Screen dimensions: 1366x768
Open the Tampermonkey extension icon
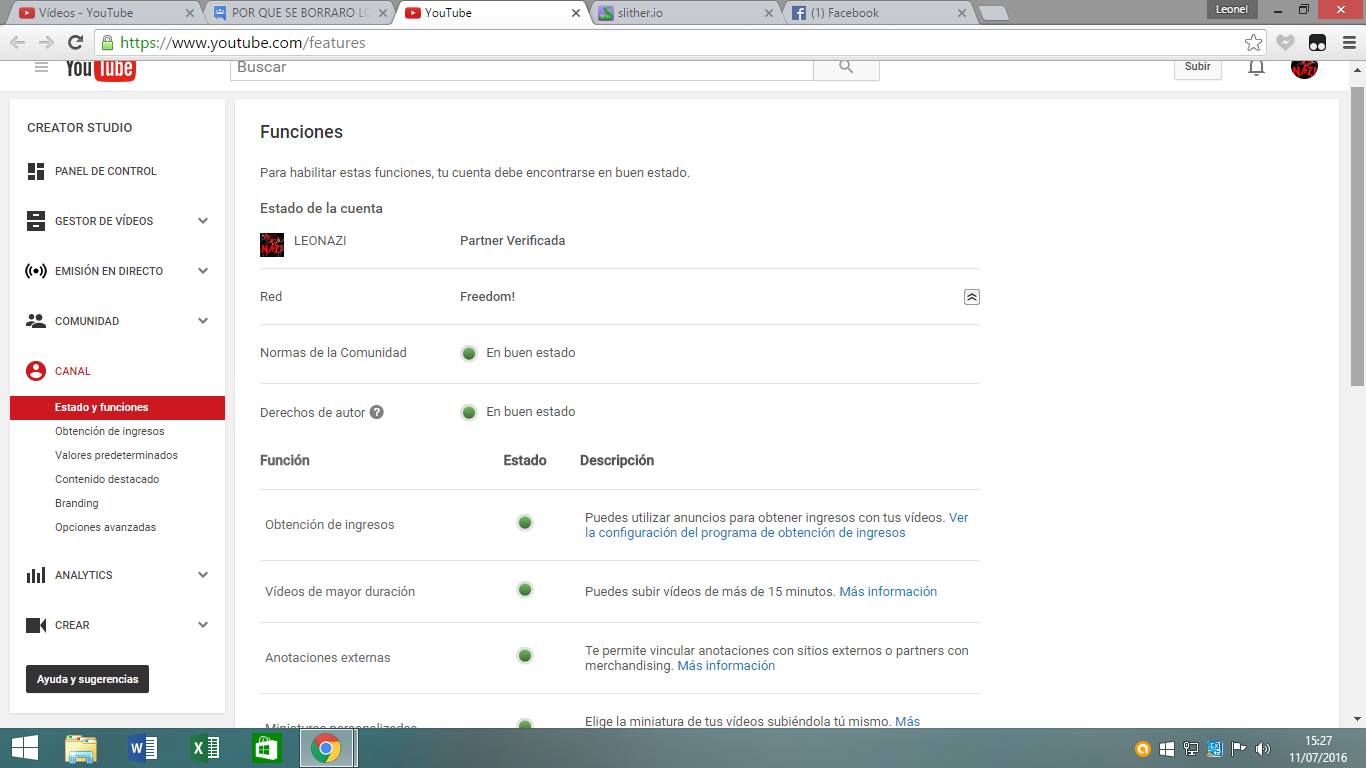pyautogui.click(x=1317, y=42)
